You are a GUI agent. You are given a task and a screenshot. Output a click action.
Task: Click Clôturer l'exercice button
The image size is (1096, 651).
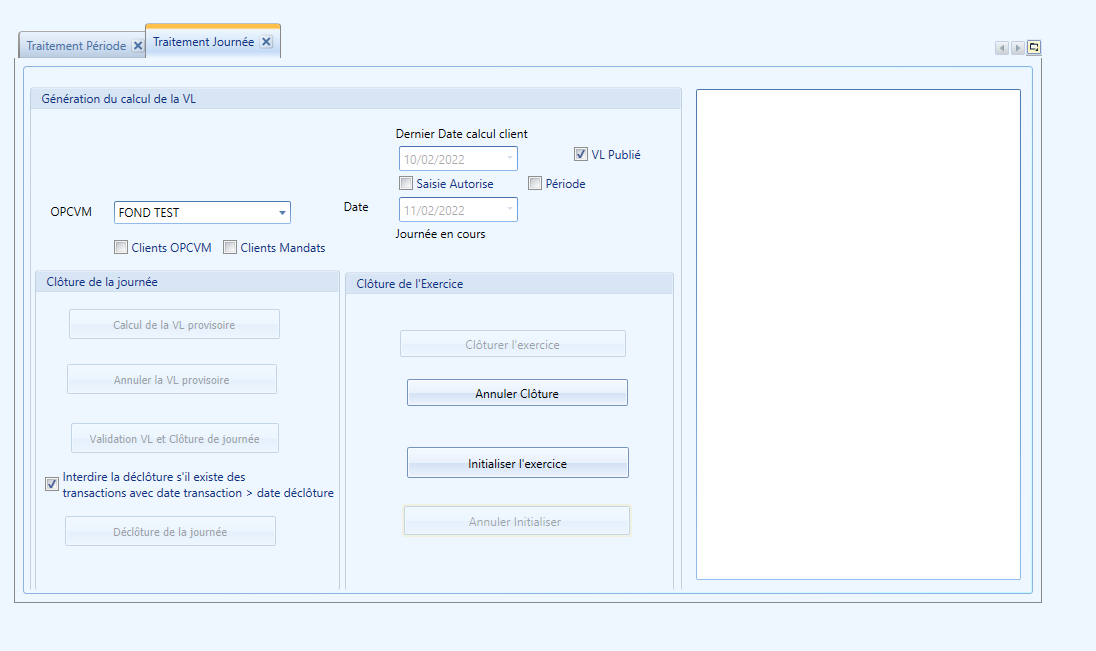click(x=512, y=343)
